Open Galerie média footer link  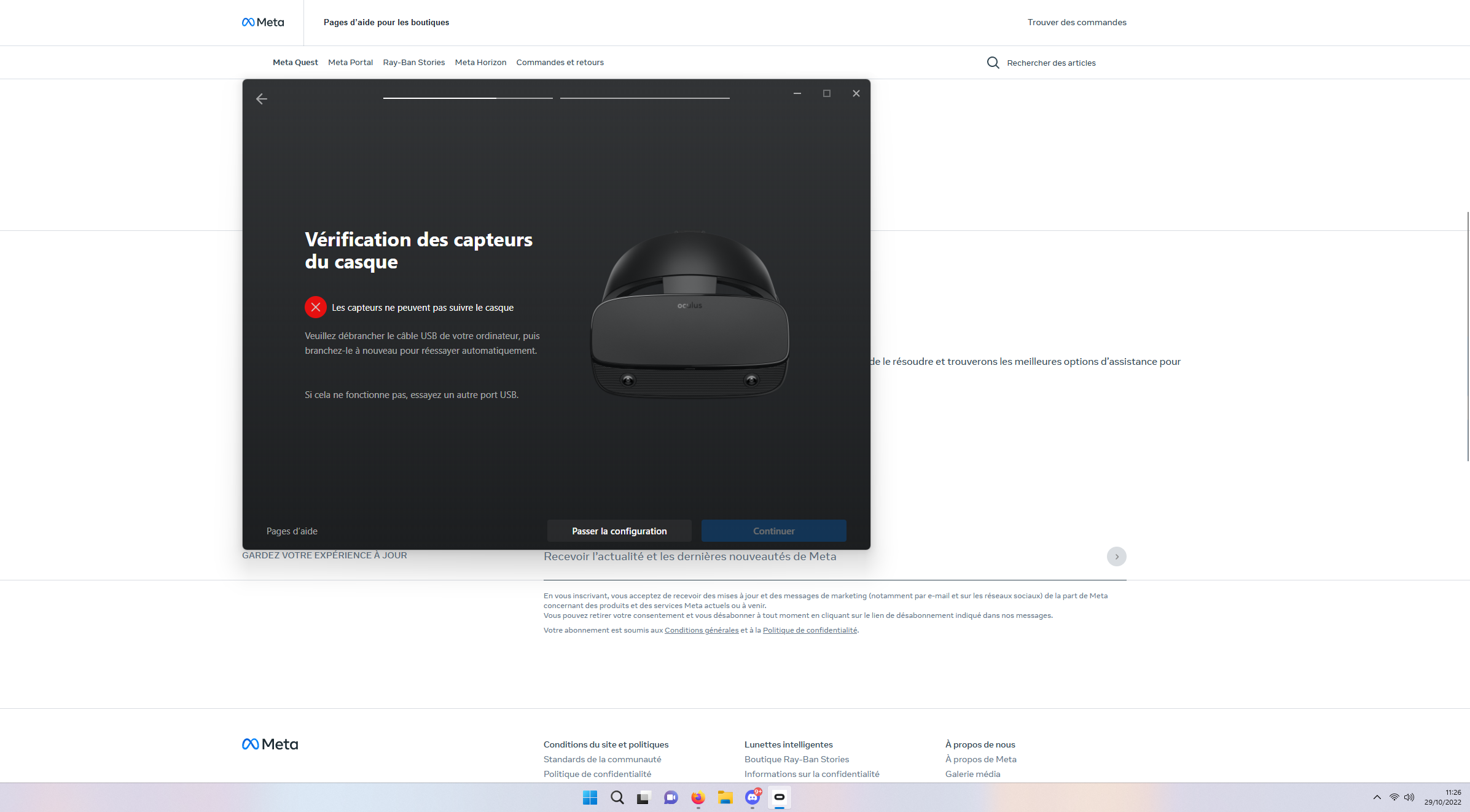tap(973, 774)
